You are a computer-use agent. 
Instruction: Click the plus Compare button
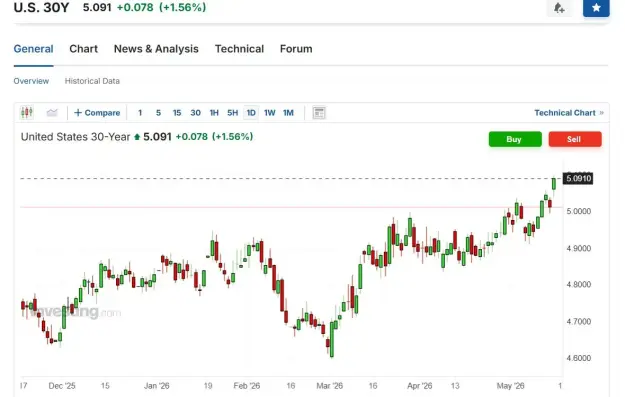click(97, 113)
